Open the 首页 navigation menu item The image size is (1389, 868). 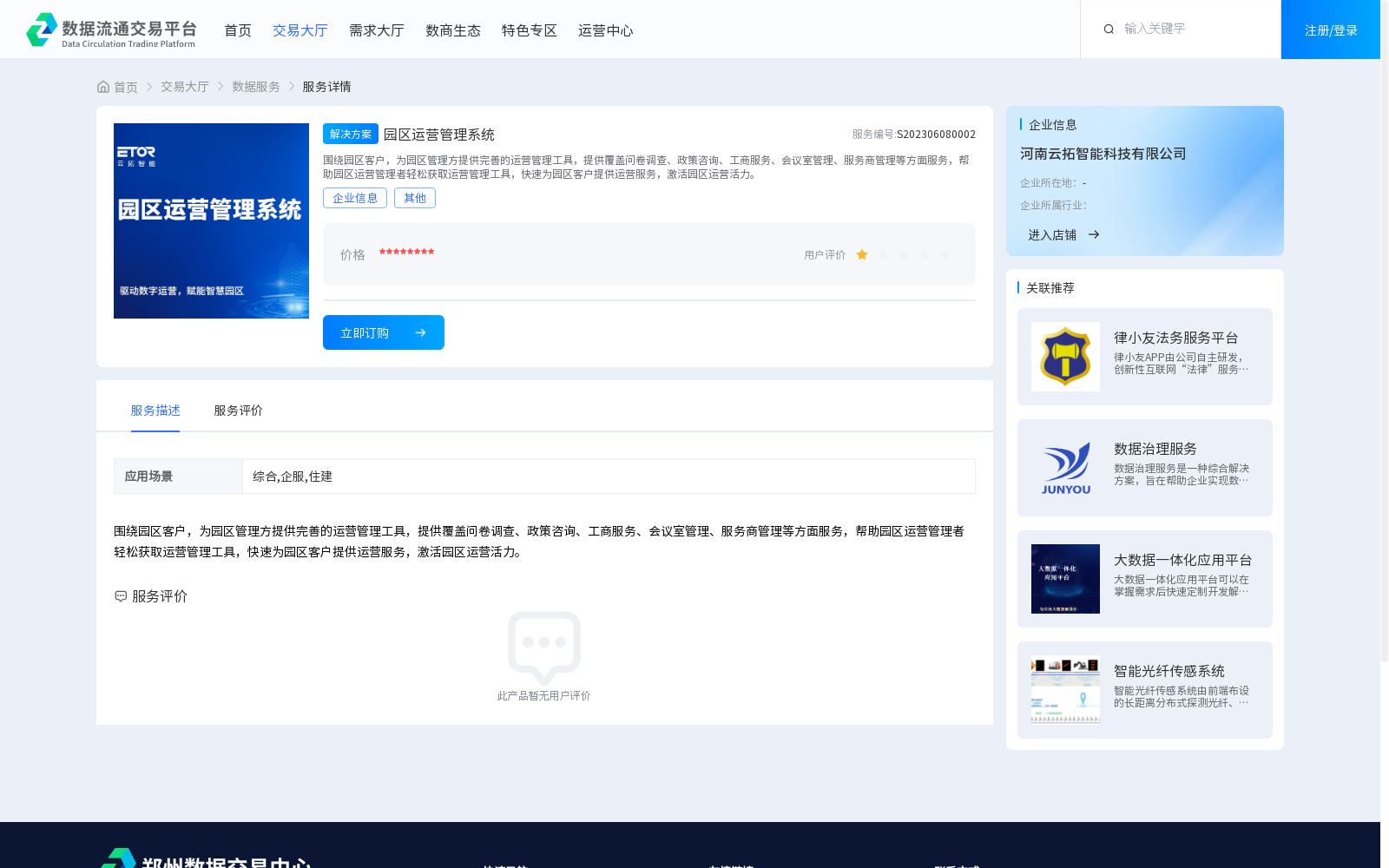(x=238, y=30)
